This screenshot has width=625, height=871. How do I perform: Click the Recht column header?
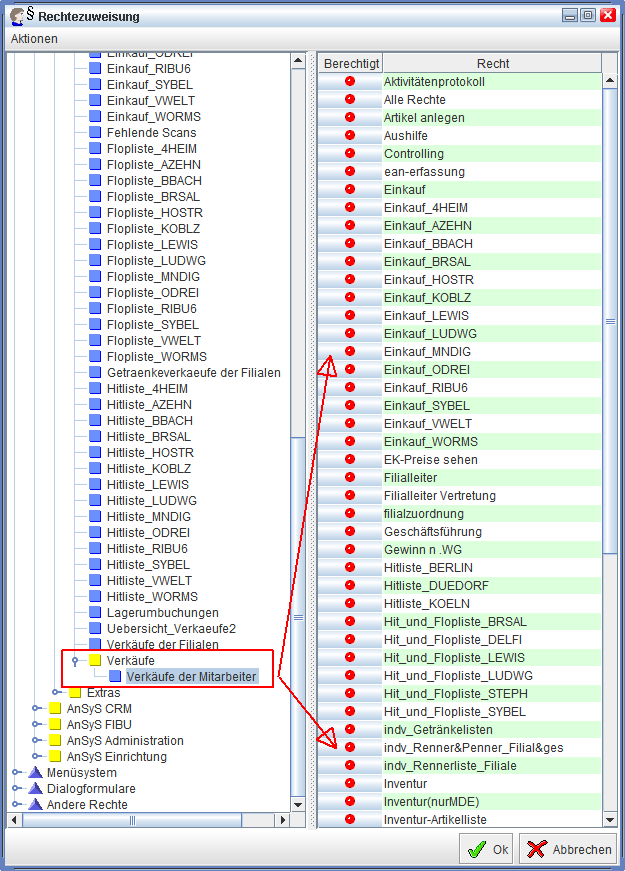[x=492, y=63]
